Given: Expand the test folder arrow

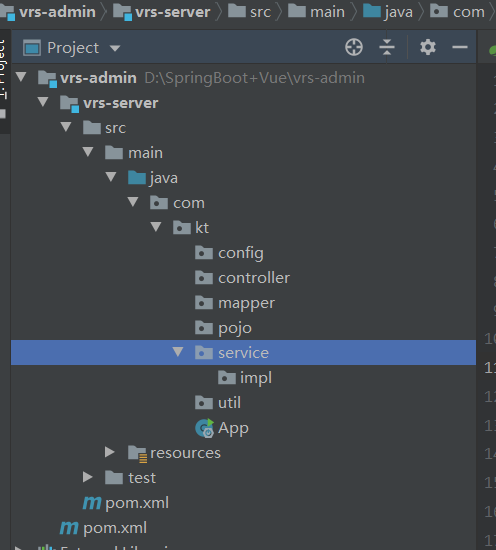Looking at the screenshot, I should [x=88, y=477].
